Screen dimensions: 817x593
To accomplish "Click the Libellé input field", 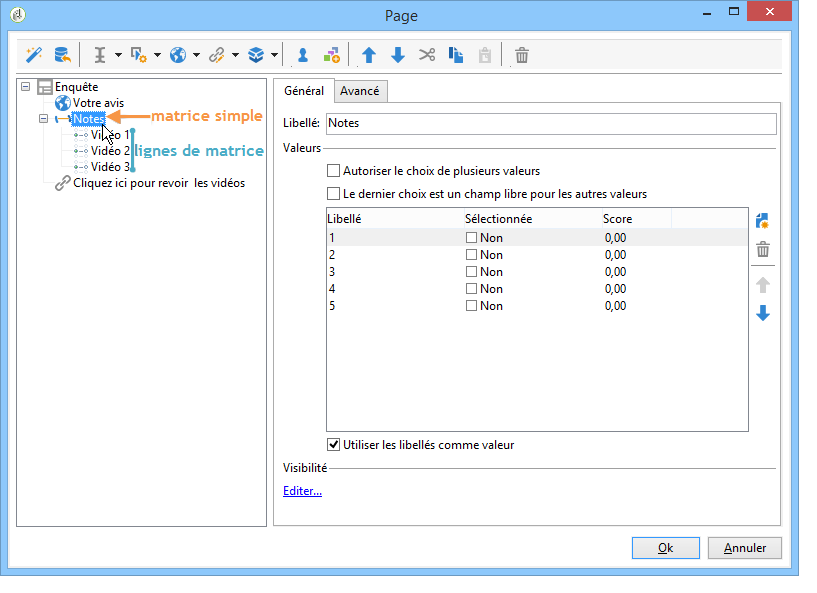I will (x=551, y=123).
